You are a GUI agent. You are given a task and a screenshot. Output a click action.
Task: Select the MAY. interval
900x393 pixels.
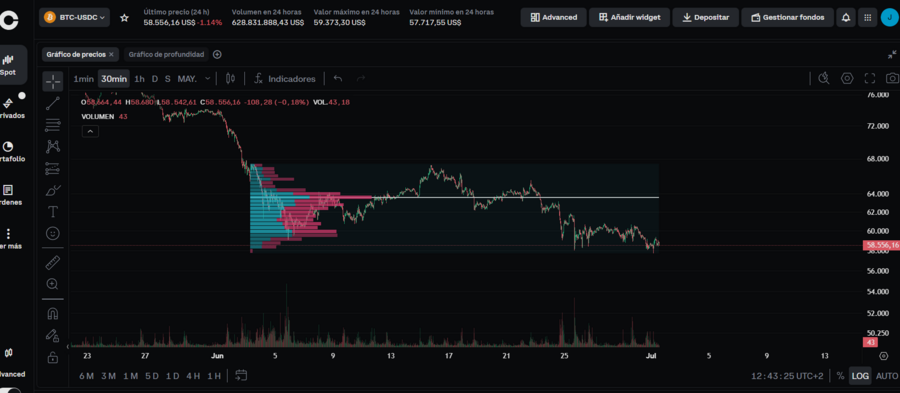pos(187,79)
